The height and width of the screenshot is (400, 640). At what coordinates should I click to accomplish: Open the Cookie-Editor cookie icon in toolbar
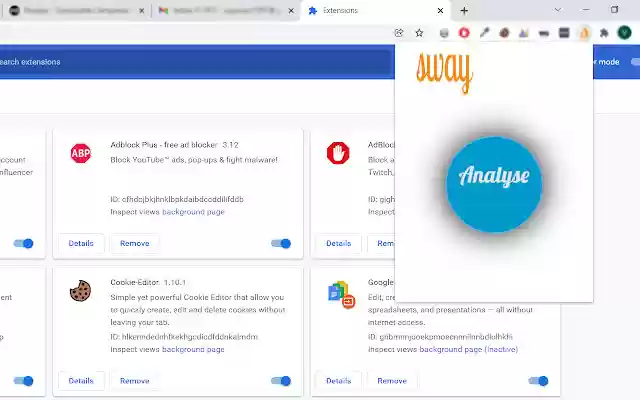pyautogui.click(x=504, y=33)
